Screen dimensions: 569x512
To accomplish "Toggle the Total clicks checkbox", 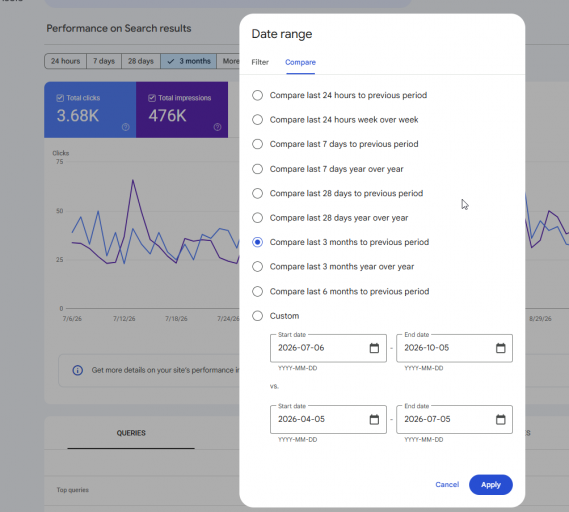I will coord(60,98).
